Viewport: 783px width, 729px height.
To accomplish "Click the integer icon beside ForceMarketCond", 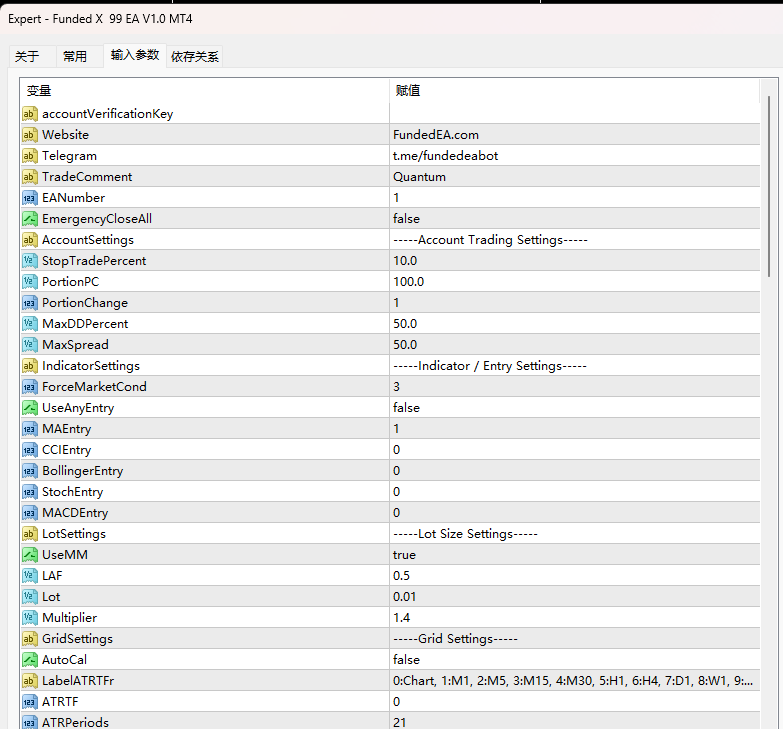I will [x=29, y=386].
